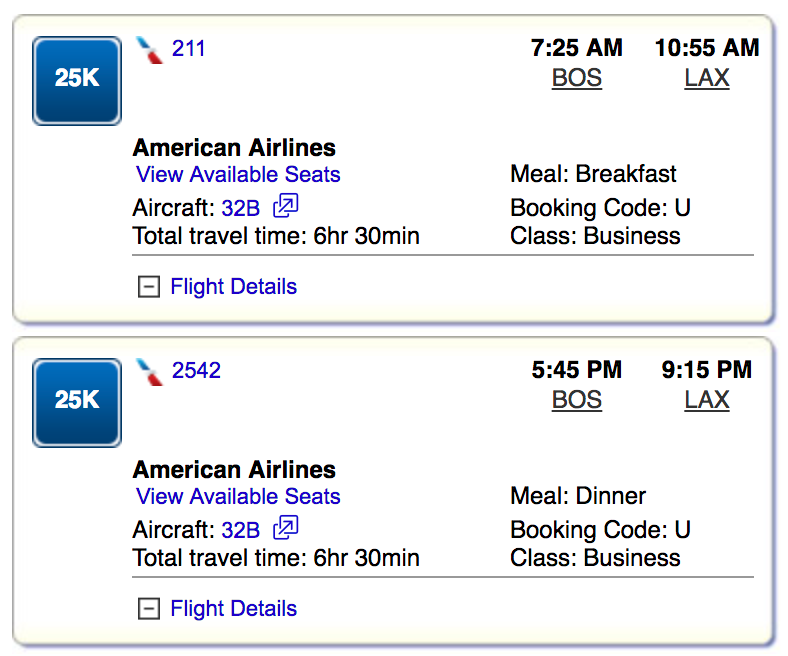Collapse Flight Details minus box for flight 2542
788x656 pixels.
tap(148, 609)
